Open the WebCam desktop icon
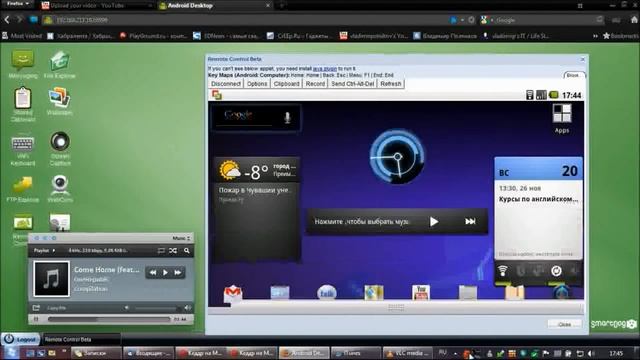640x360 pixels. tap(60, 189)
